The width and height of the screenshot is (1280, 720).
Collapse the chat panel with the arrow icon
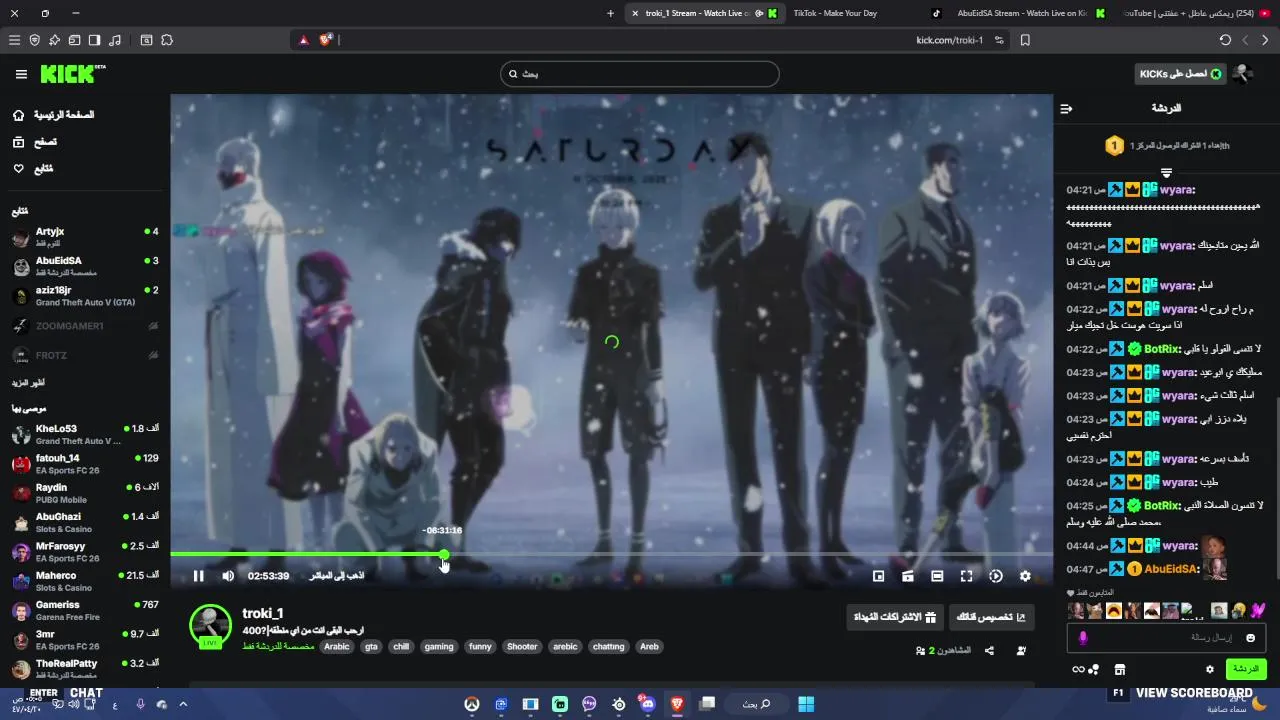click(x=1066, y=108)
